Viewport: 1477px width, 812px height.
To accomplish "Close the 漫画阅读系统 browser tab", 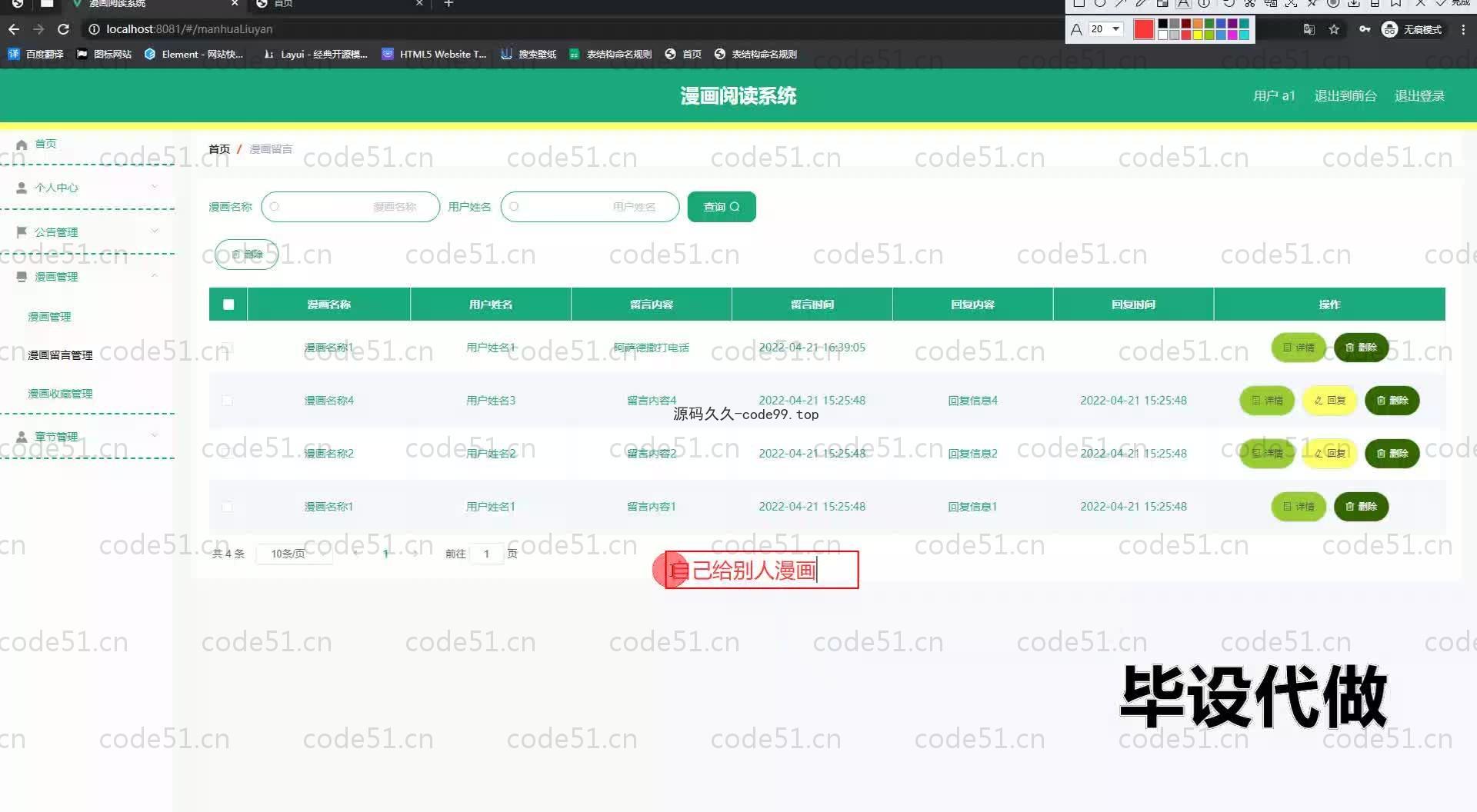I will tap(235, 4).
